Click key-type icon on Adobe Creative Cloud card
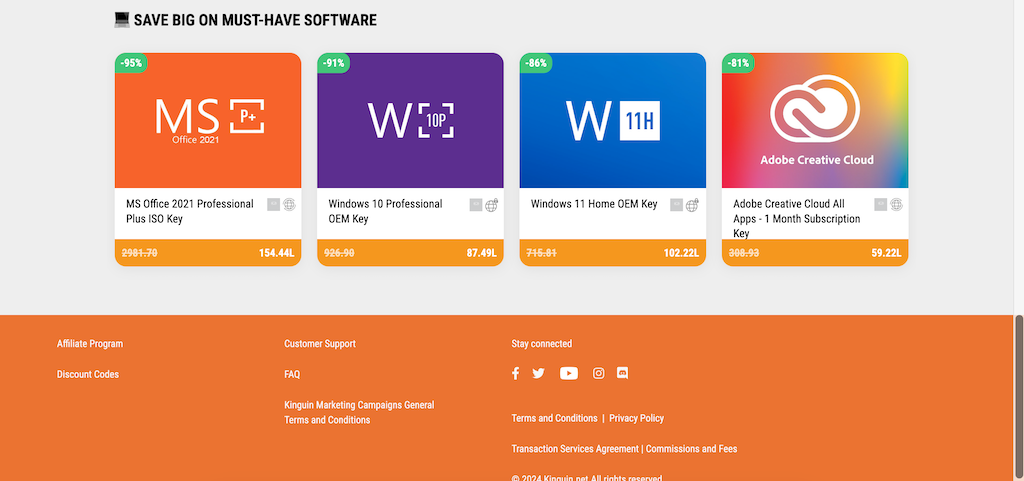1024x481 pixels. tap(880, 205)
